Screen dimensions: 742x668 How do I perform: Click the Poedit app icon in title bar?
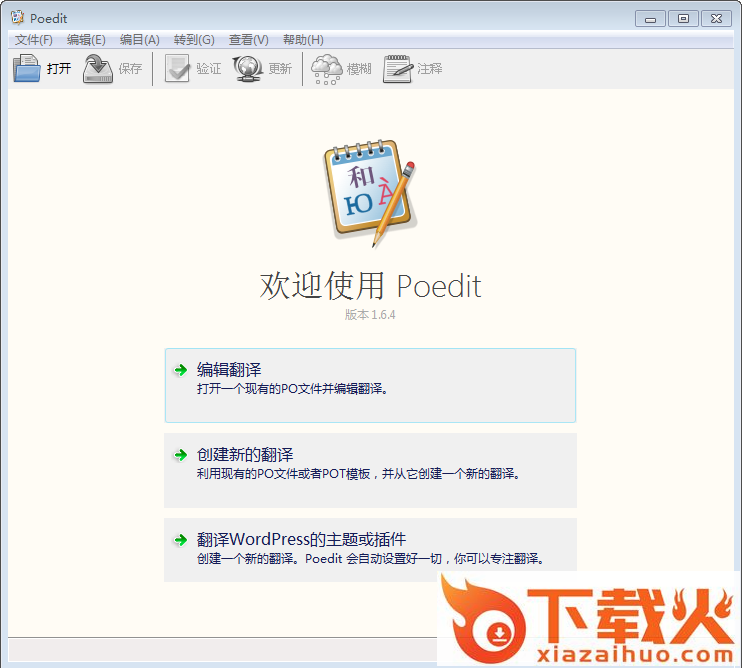[18, 18]
